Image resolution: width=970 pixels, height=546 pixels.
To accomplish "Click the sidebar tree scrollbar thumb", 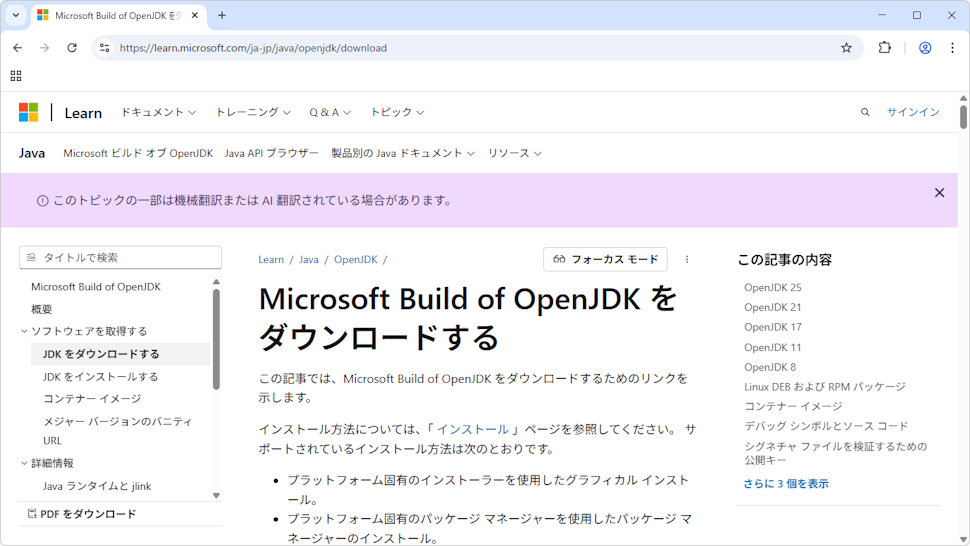I will [x=217, y=339].
